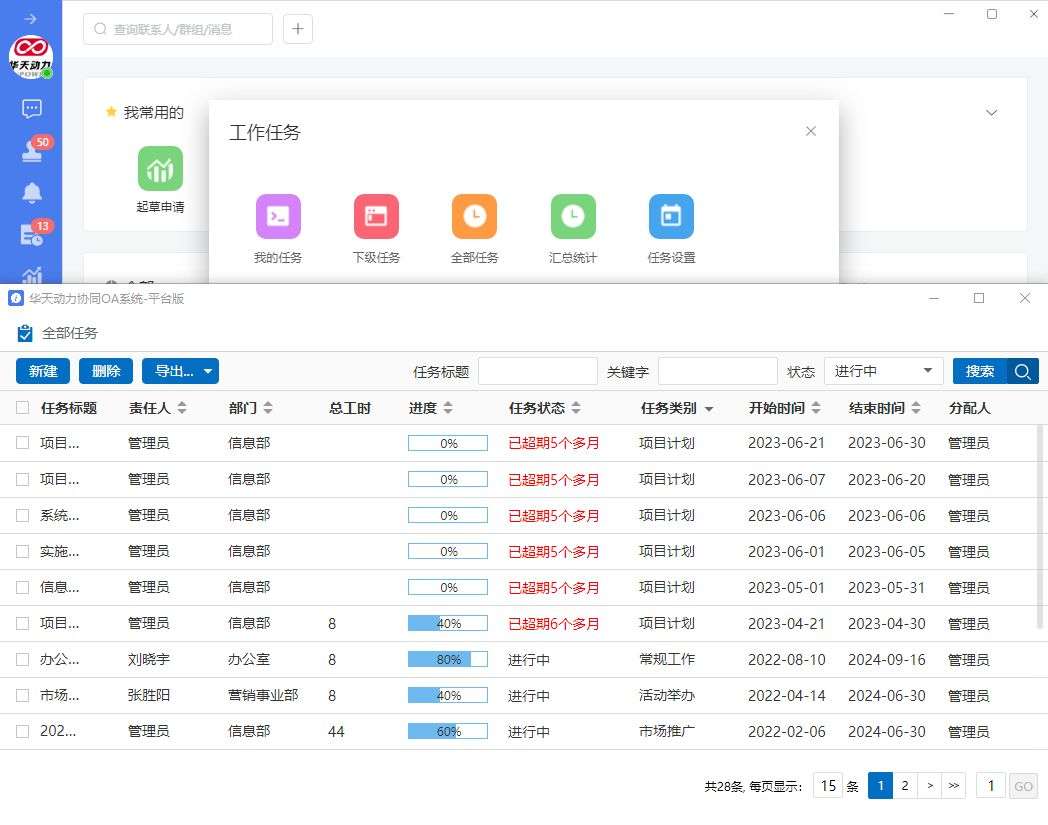The image size is (1048, 825).
Task: Sort the table by 开始时间 column
Action: click(x=816, y=408)
